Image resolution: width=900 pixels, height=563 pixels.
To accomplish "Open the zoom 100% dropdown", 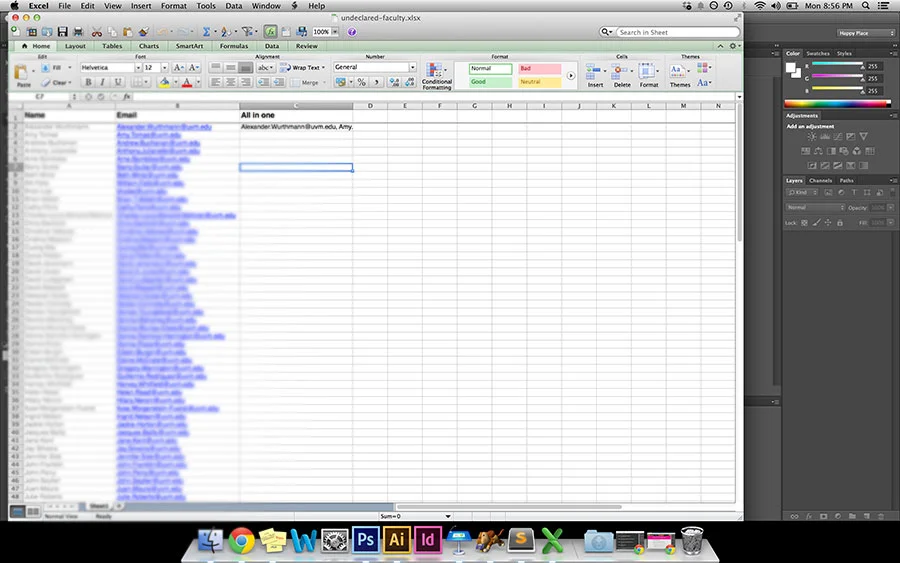I will (335, 32).
